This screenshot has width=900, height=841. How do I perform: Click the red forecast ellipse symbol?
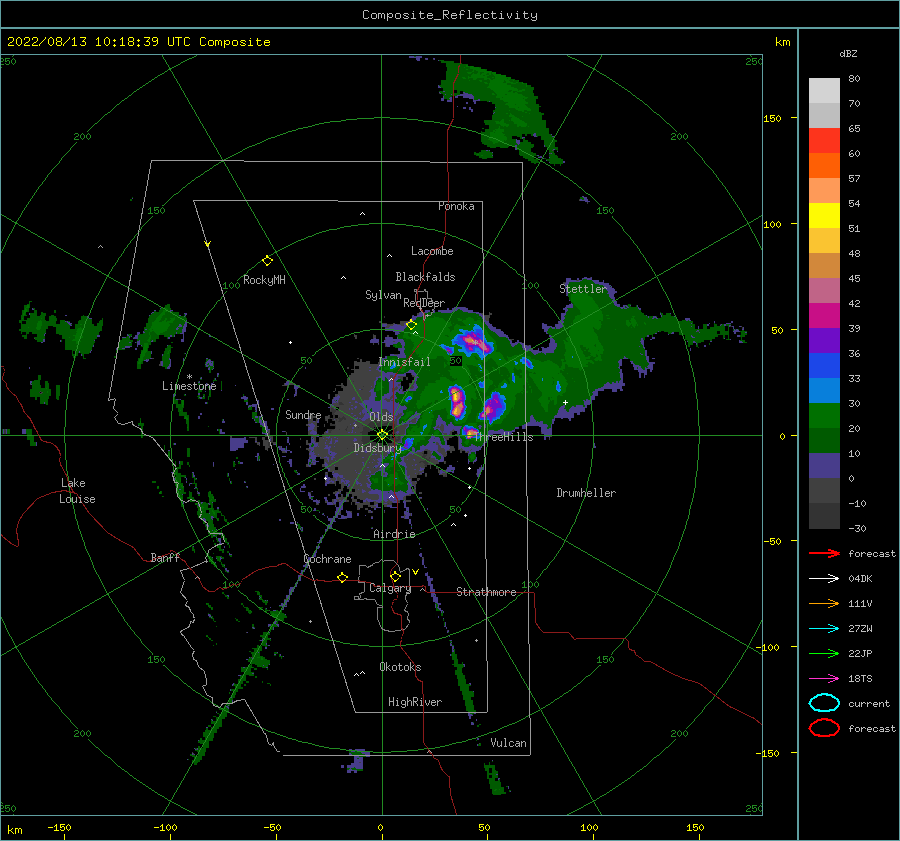point(824,728)
